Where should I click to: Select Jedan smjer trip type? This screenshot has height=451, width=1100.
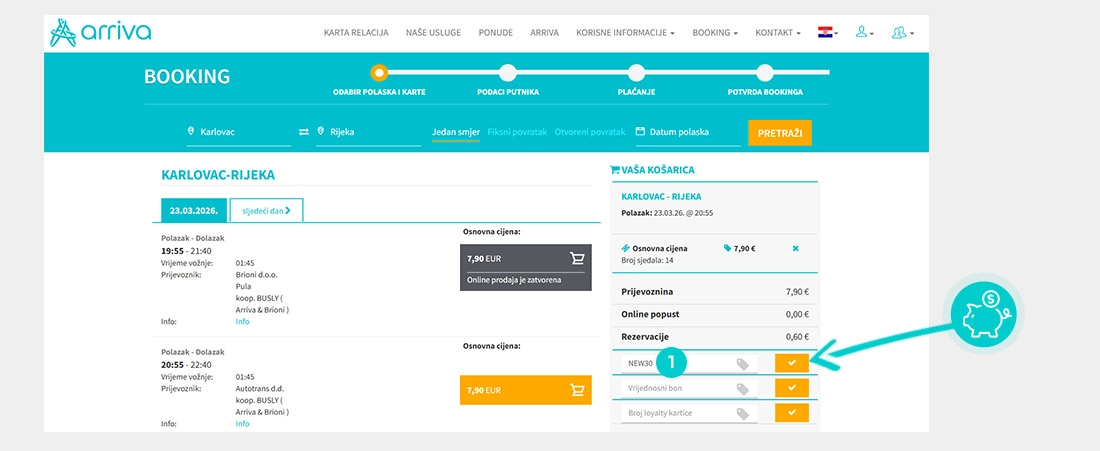click(x=456, y=132)
